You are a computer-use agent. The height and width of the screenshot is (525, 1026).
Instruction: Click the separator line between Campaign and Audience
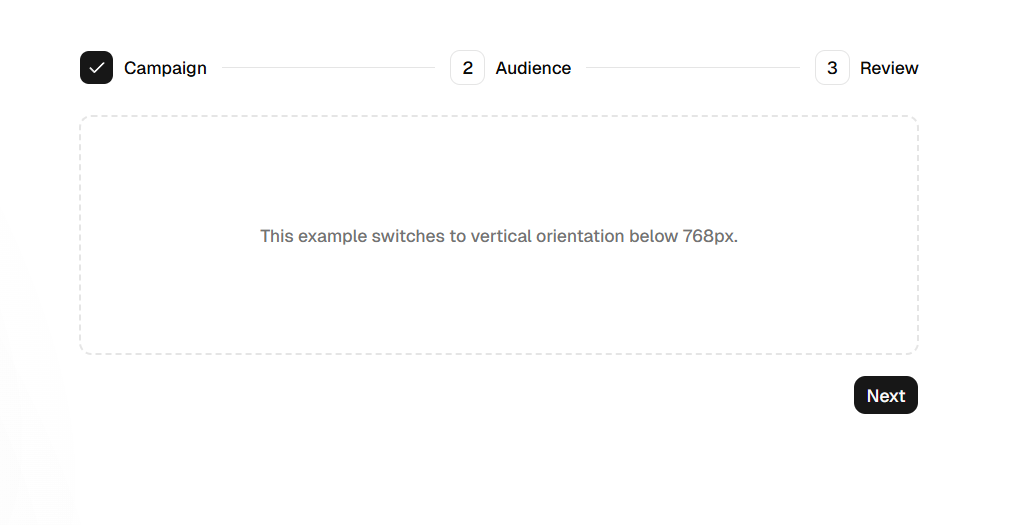(x=328, y=67)
